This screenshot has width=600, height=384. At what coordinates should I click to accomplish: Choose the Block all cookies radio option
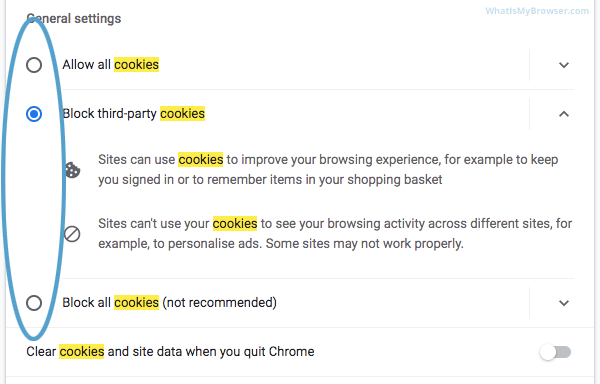point(34,303)
